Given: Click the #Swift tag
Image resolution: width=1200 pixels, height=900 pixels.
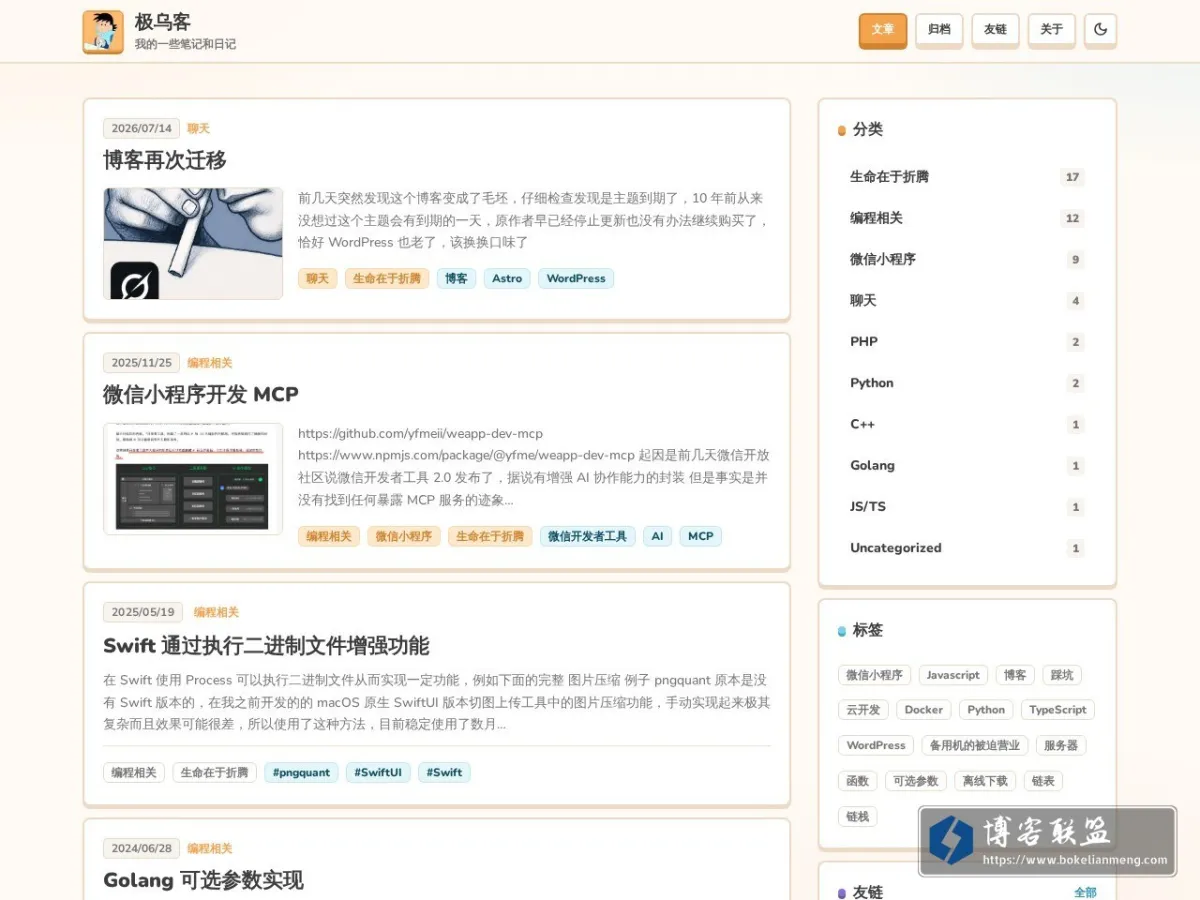Looking at the screenshot, I should (x=444, y=773).
